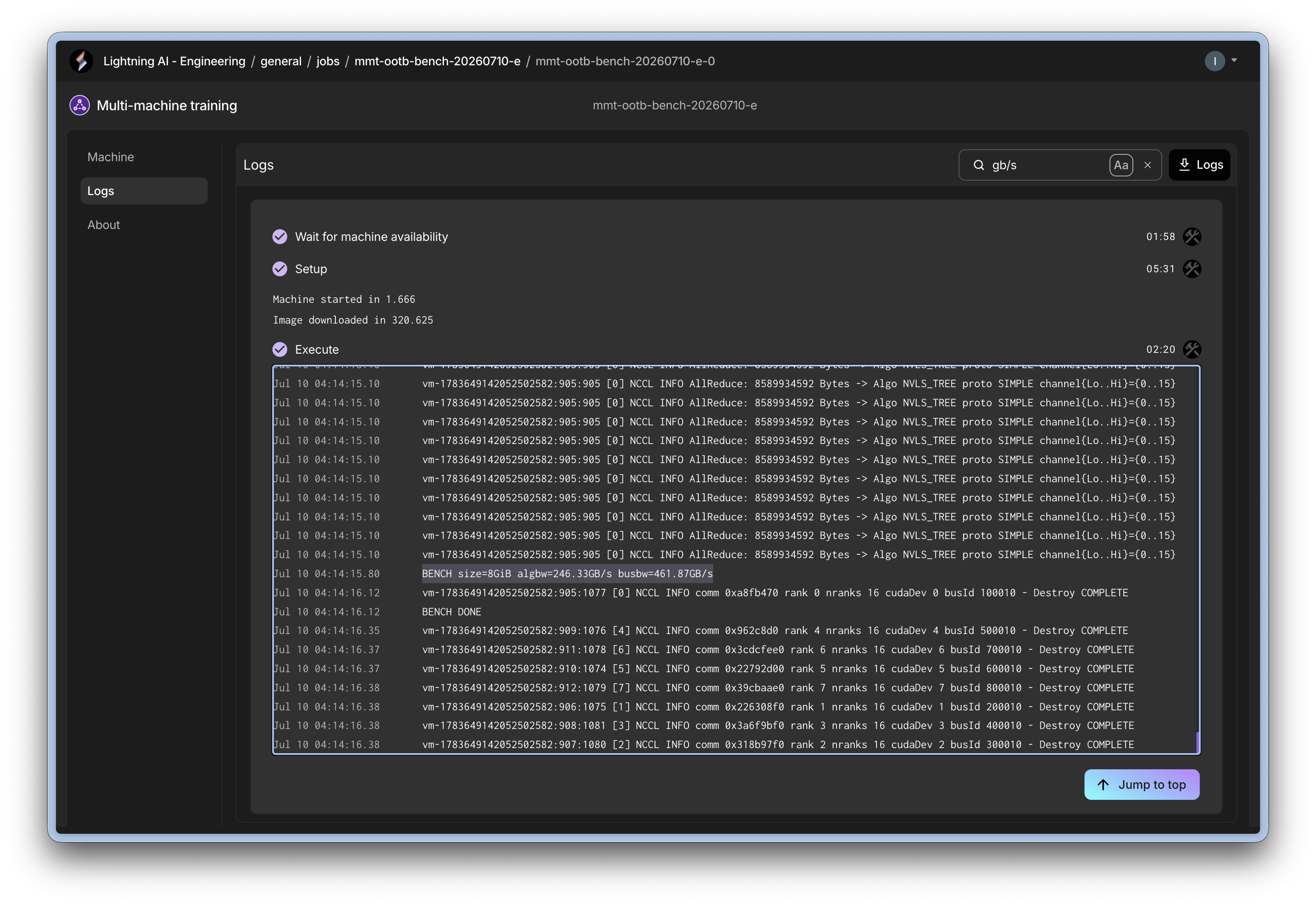
Task: Open mmt-ootb-bench-20260710-e breadcrumb link
Action: 437,61
